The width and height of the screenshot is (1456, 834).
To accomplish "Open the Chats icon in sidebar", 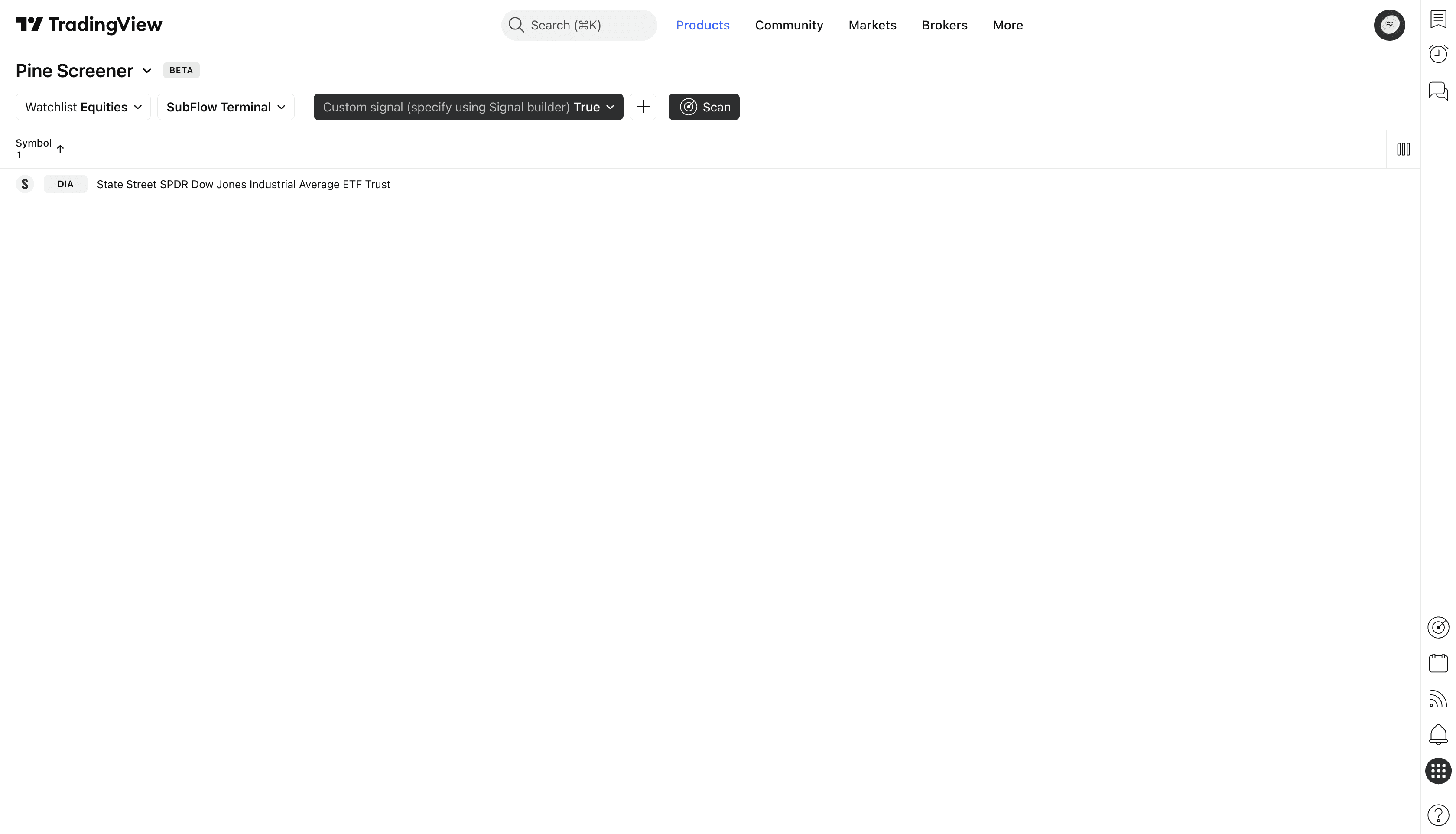I will pos(1438,91).
